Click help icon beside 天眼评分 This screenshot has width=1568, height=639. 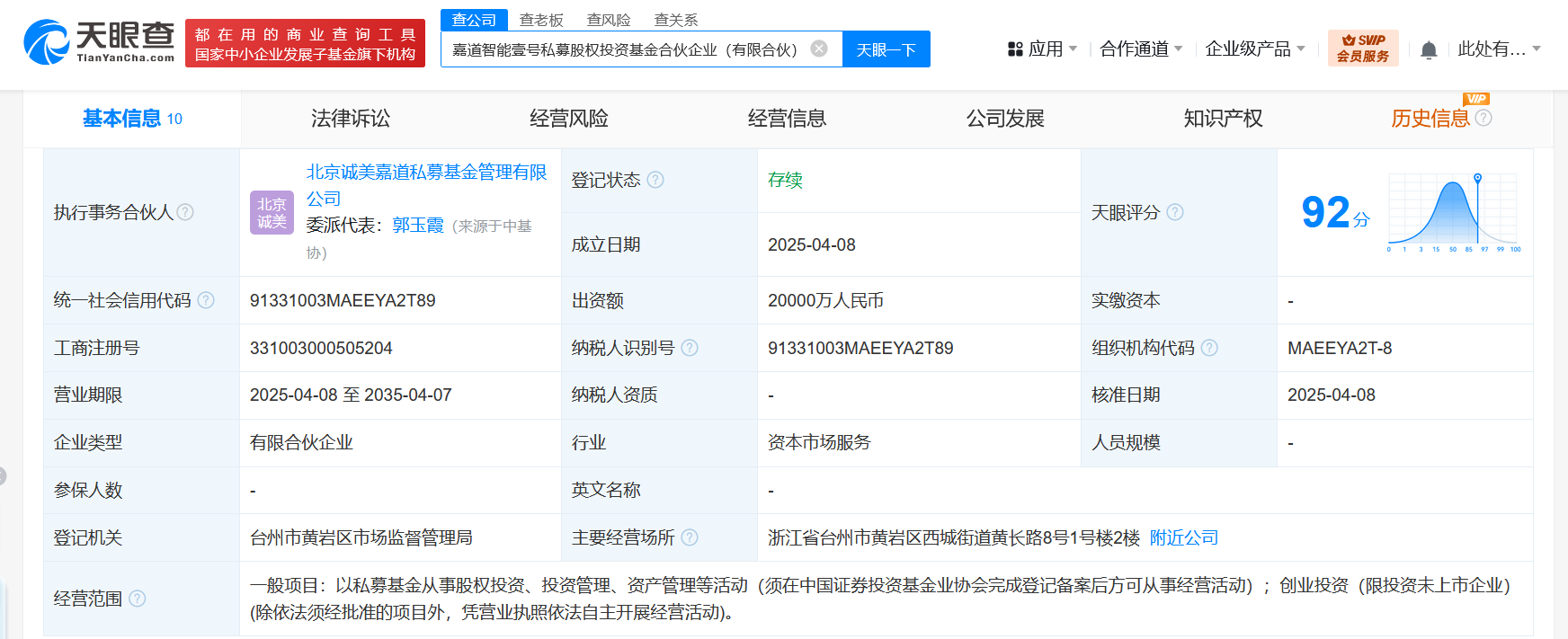point(1175,212)
